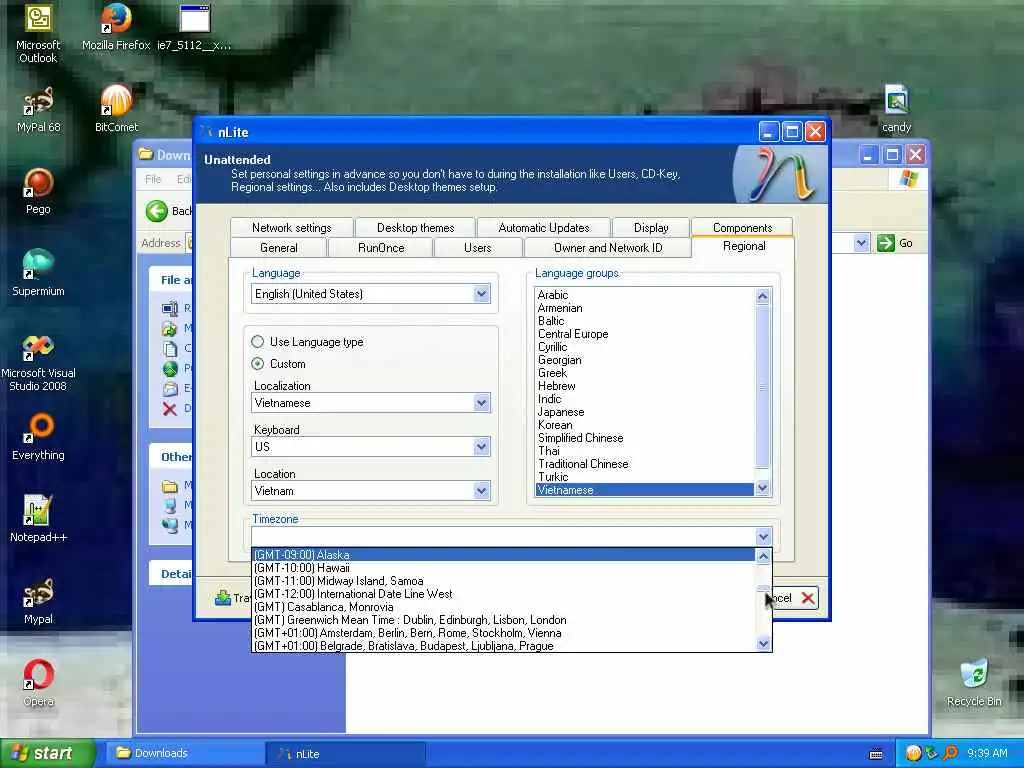1024x768 pixels.
Task: Select the MyPal 68 desktop icon
Action: [38, 110]
